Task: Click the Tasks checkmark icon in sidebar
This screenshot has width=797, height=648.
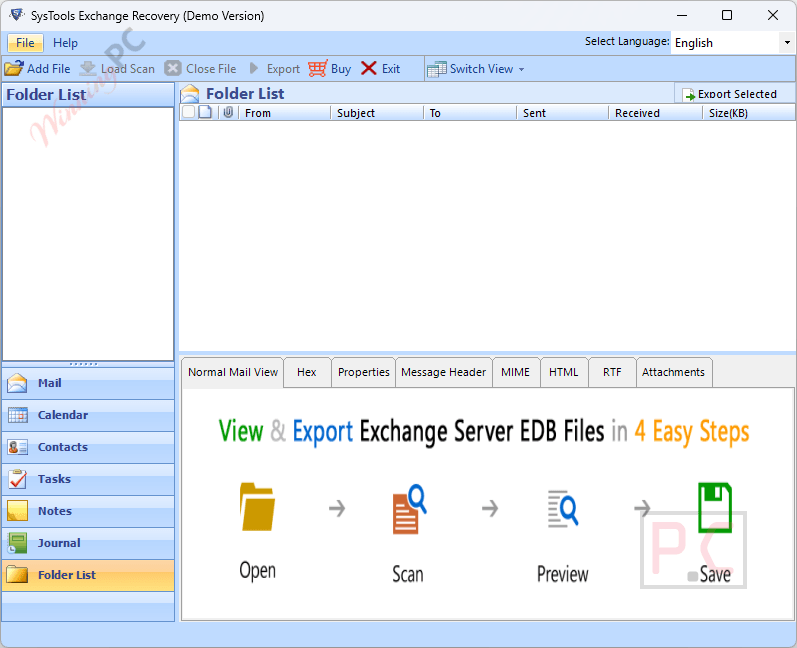Action: pyautogui.click(x=18, y=479)
